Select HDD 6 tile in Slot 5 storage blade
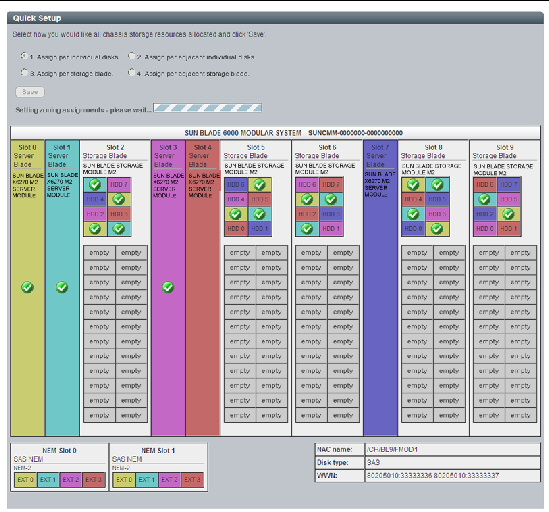Viewport: 549px width, 512px height. tap(236, 185)
